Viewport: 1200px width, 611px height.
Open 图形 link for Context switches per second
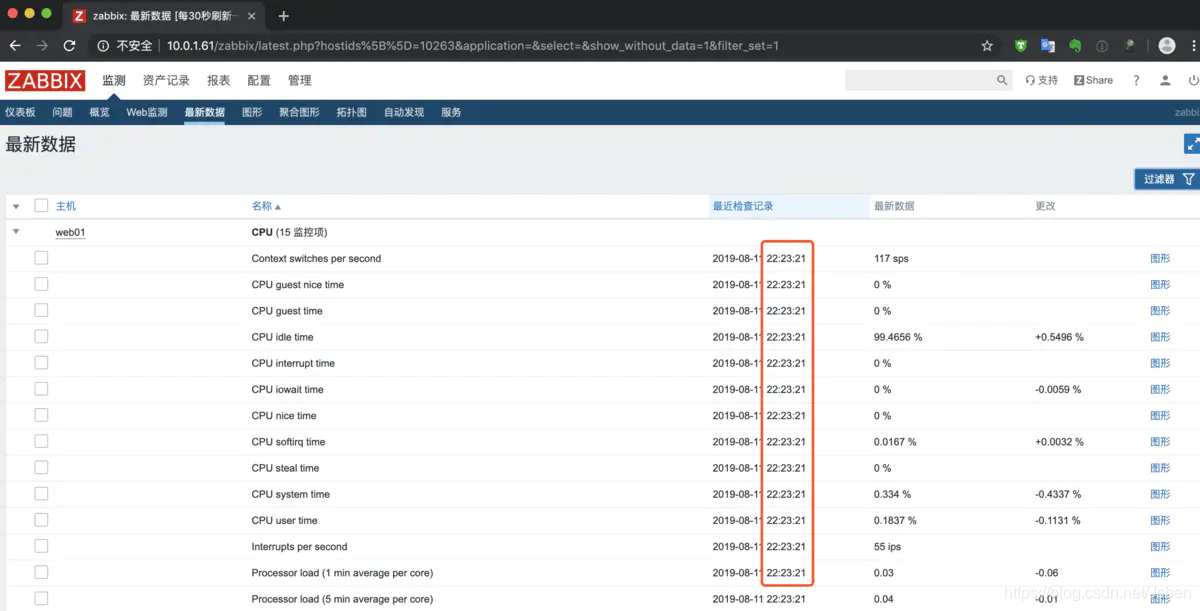(1160, 258)
